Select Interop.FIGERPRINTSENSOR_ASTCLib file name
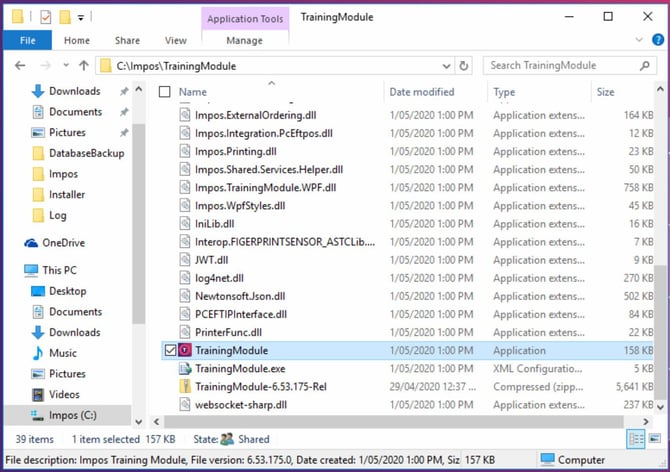The width and height of the screenshot is (670, 472). 285,242
